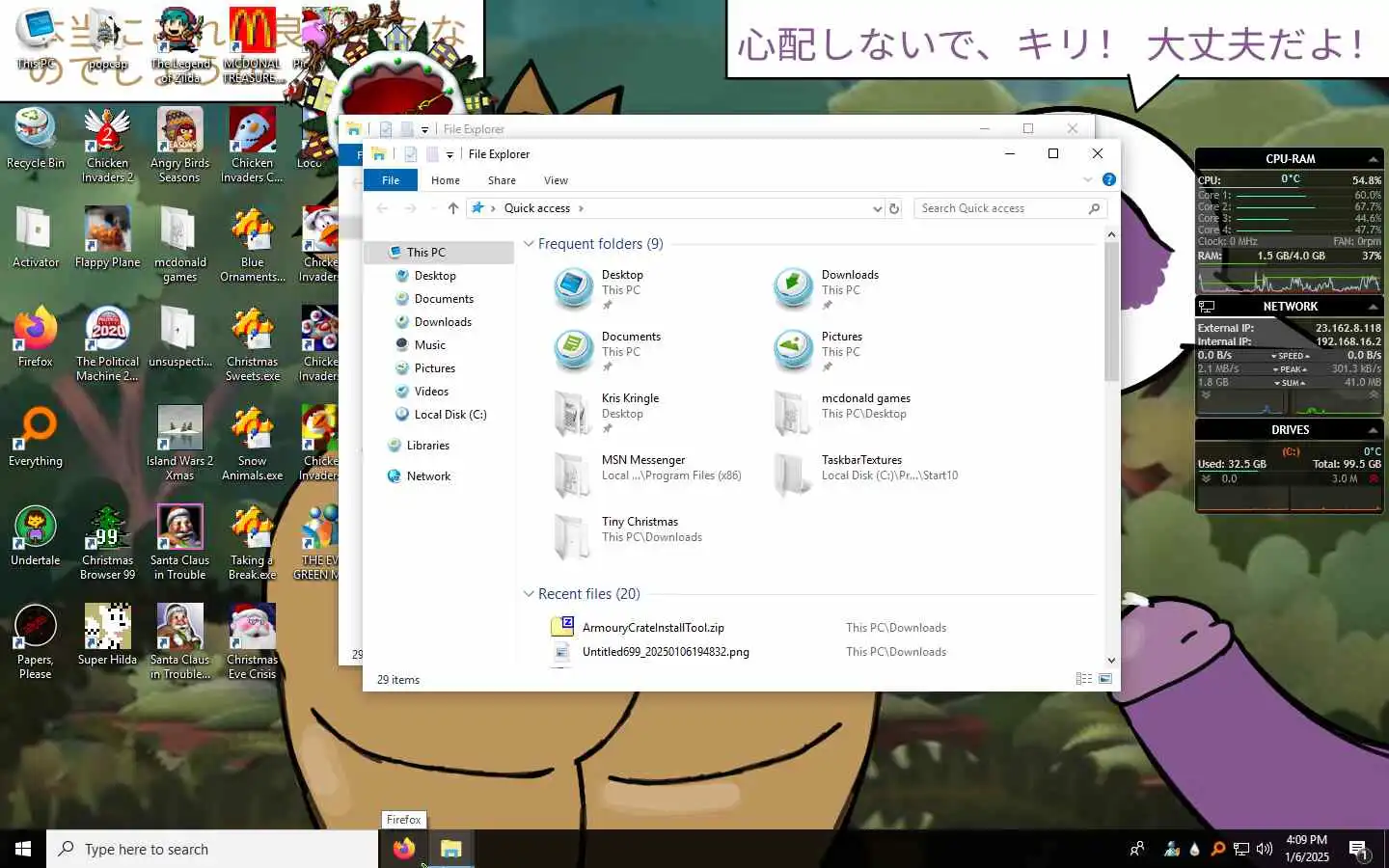
Task: Click the File Explorer taskbar button
Action: 450,849
